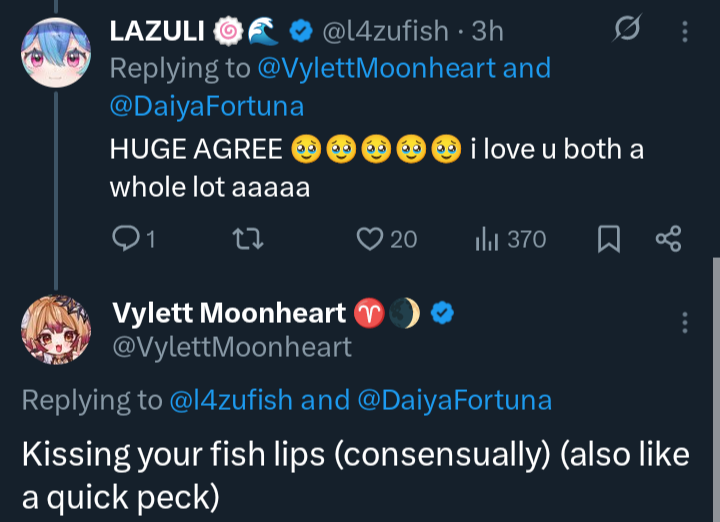Screen dimensions: 720x522
Task: Click the LAZULI display name
Action: [158, 32]
